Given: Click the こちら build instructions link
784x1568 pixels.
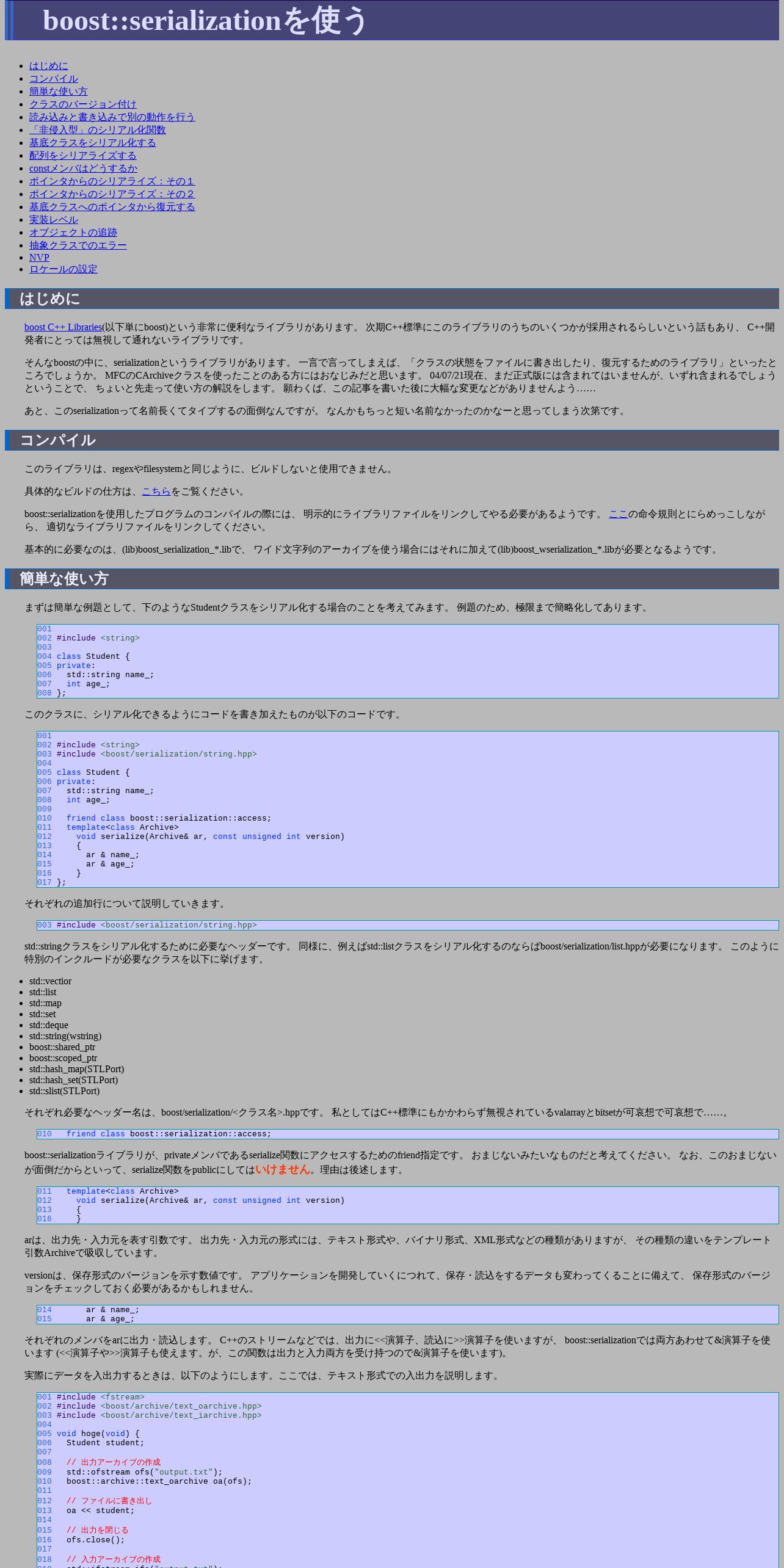Looking at the screenshot, I should 156,492.
